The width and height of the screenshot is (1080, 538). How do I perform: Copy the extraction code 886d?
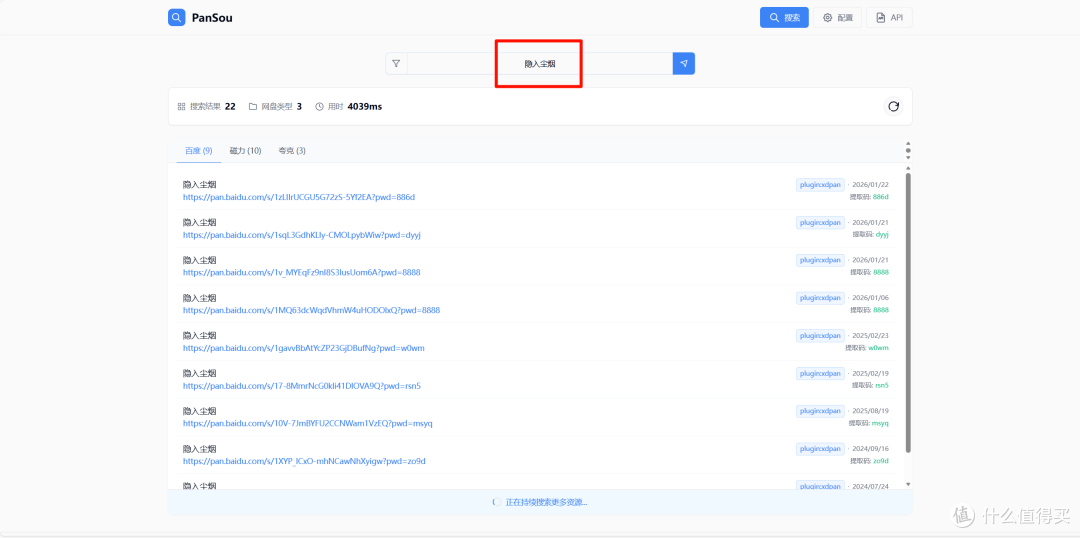pyautogui.click(x=880, y=197)
